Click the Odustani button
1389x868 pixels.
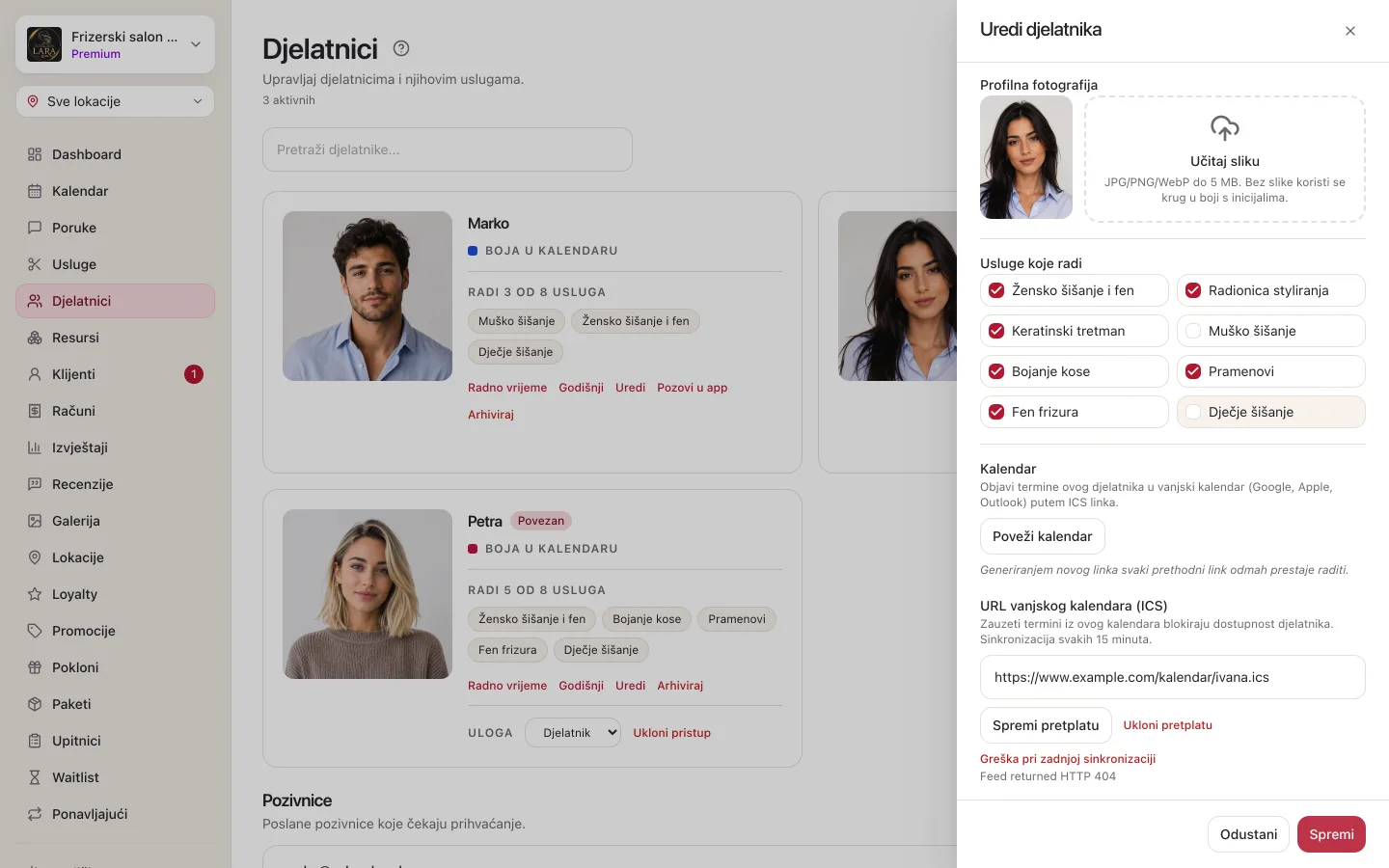[x=1248, y=834]
